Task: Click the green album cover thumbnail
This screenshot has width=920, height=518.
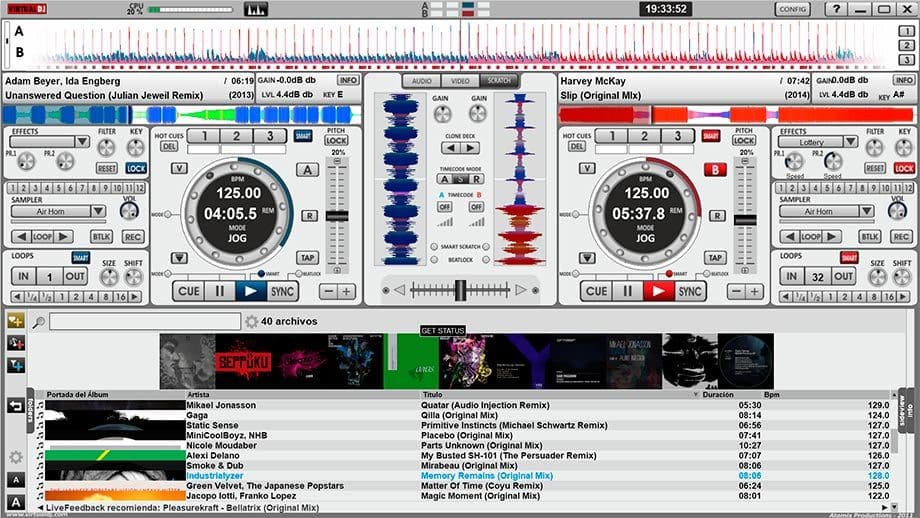Action: [411, 361]
